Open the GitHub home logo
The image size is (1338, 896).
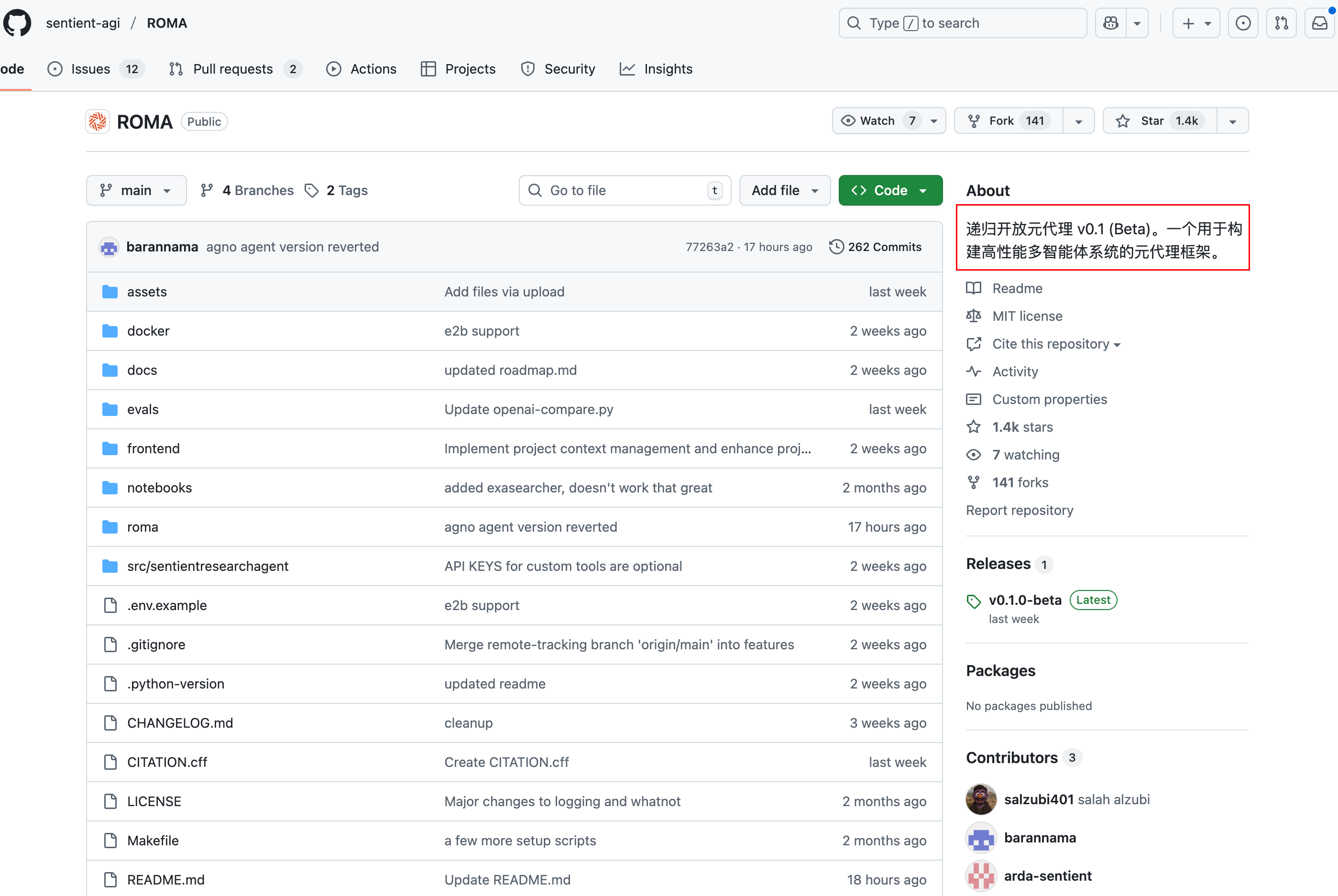click(x=17, y=23)
